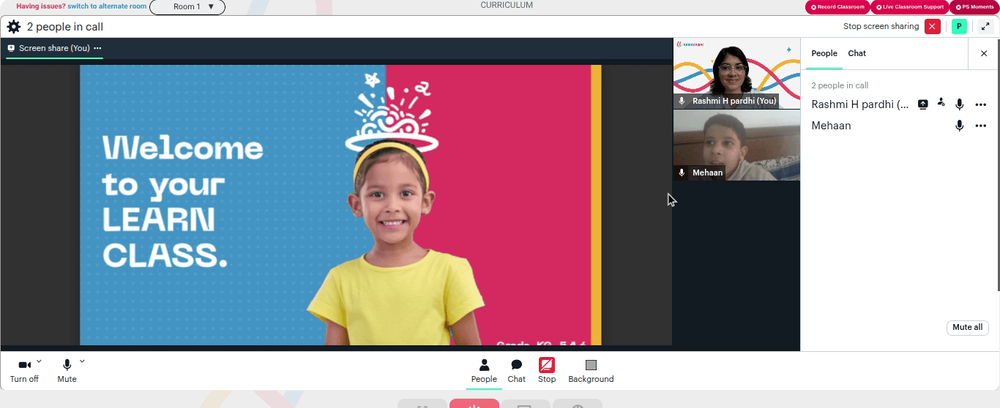The height and width of the screenshot is (408, 1000).
Task: Click the PS Moments button
Action: [974, 7]
